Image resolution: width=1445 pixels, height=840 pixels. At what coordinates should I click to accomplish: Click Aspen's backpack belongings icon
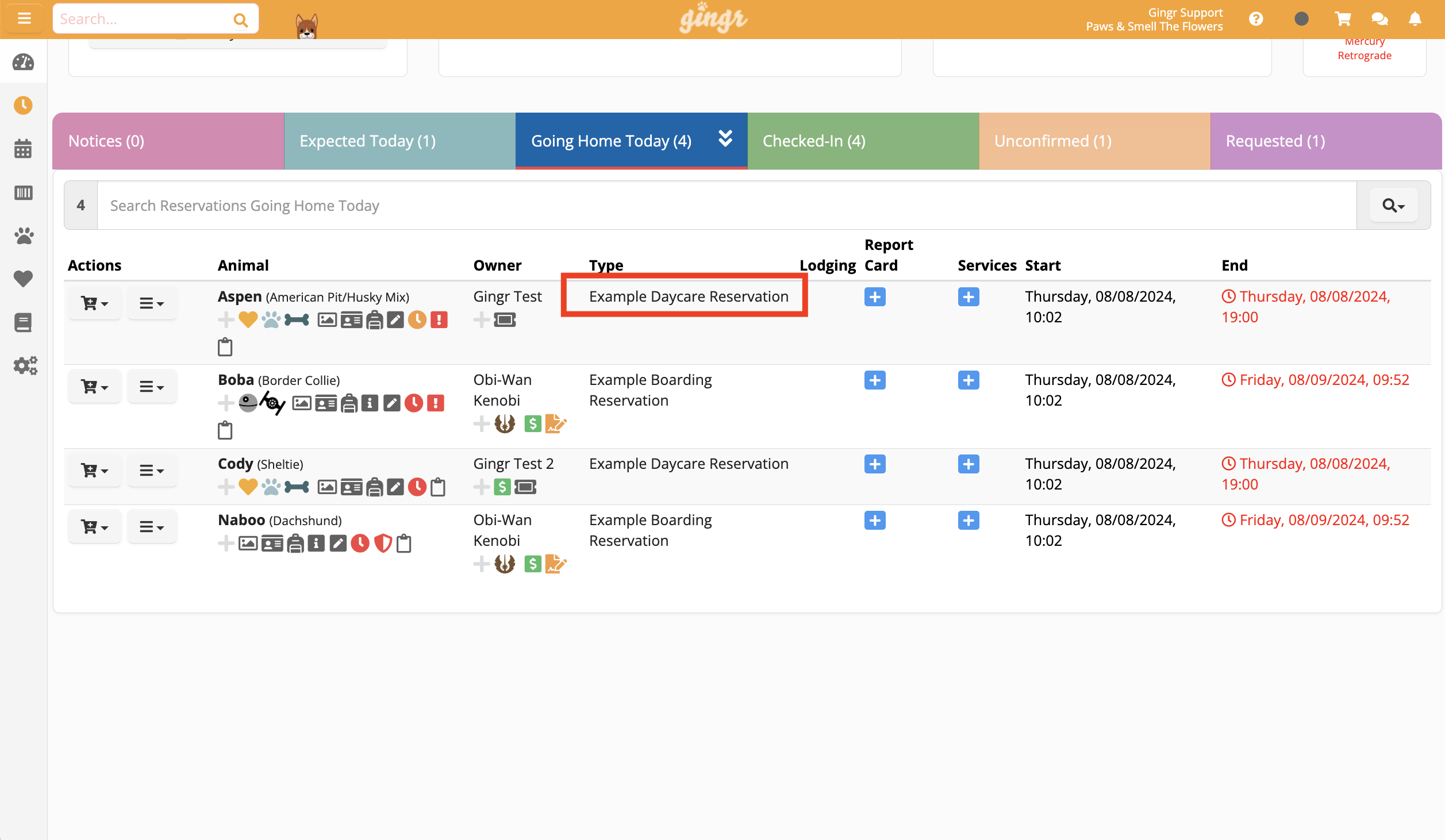coord(374,320)
